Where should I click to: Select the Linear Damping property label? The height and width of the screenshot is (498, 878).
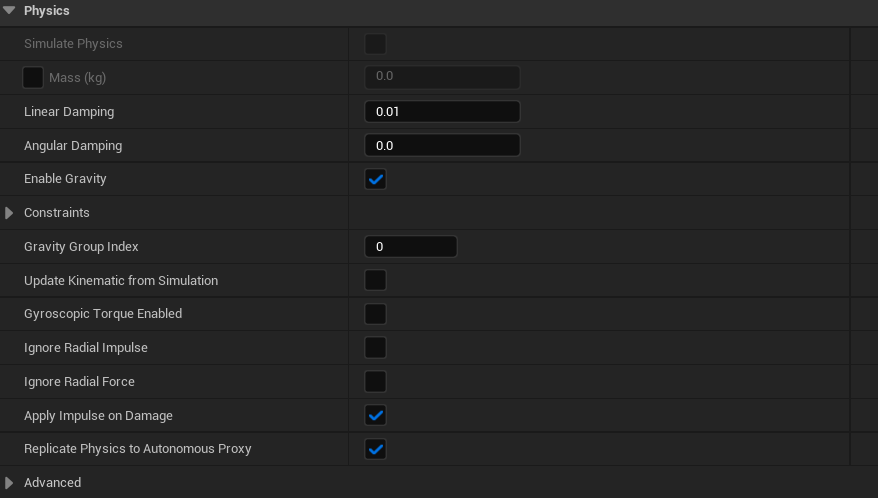pyautogui.click(x=69, y=112)
